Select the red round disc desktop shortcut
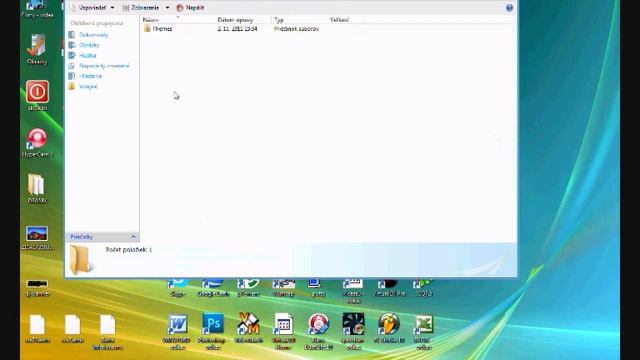 (x=318, y=331)
